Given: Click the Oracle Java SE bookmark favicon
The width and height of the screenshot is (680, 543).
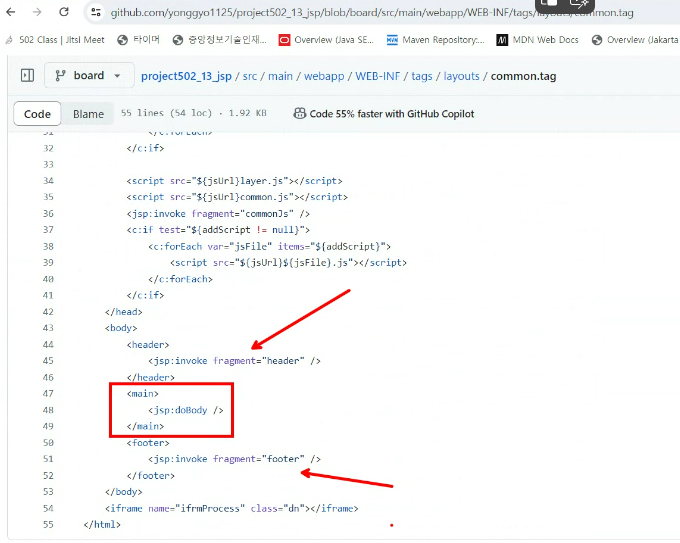Looking at the screenshot, I should (284, 40).
